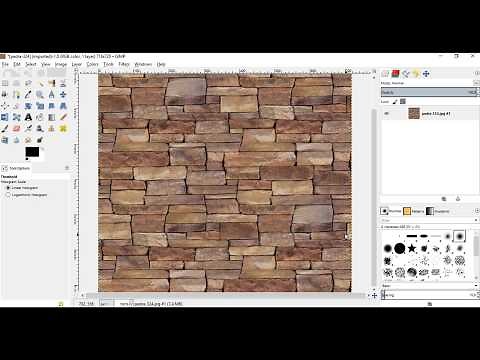Select the Cage Transform tool
The width and height of the screenshot is (480, 360).
tap(16, 117)
